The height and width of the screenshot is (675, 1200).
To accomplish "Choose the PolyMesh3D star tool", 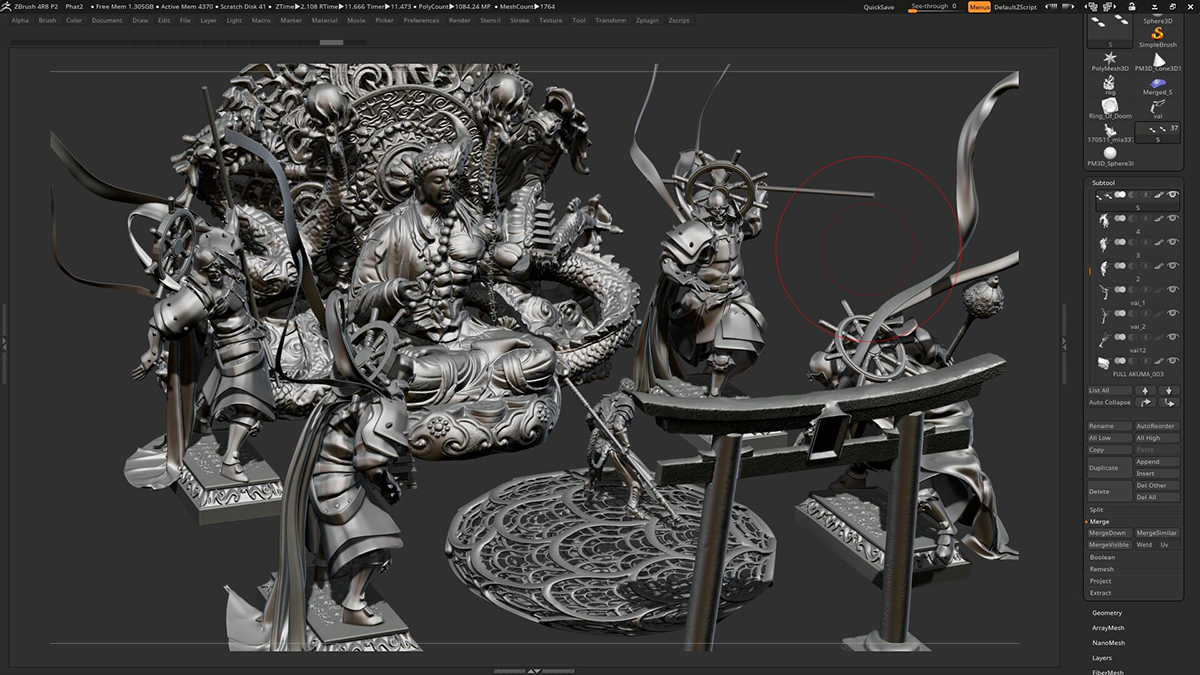I will [1109, 58].
